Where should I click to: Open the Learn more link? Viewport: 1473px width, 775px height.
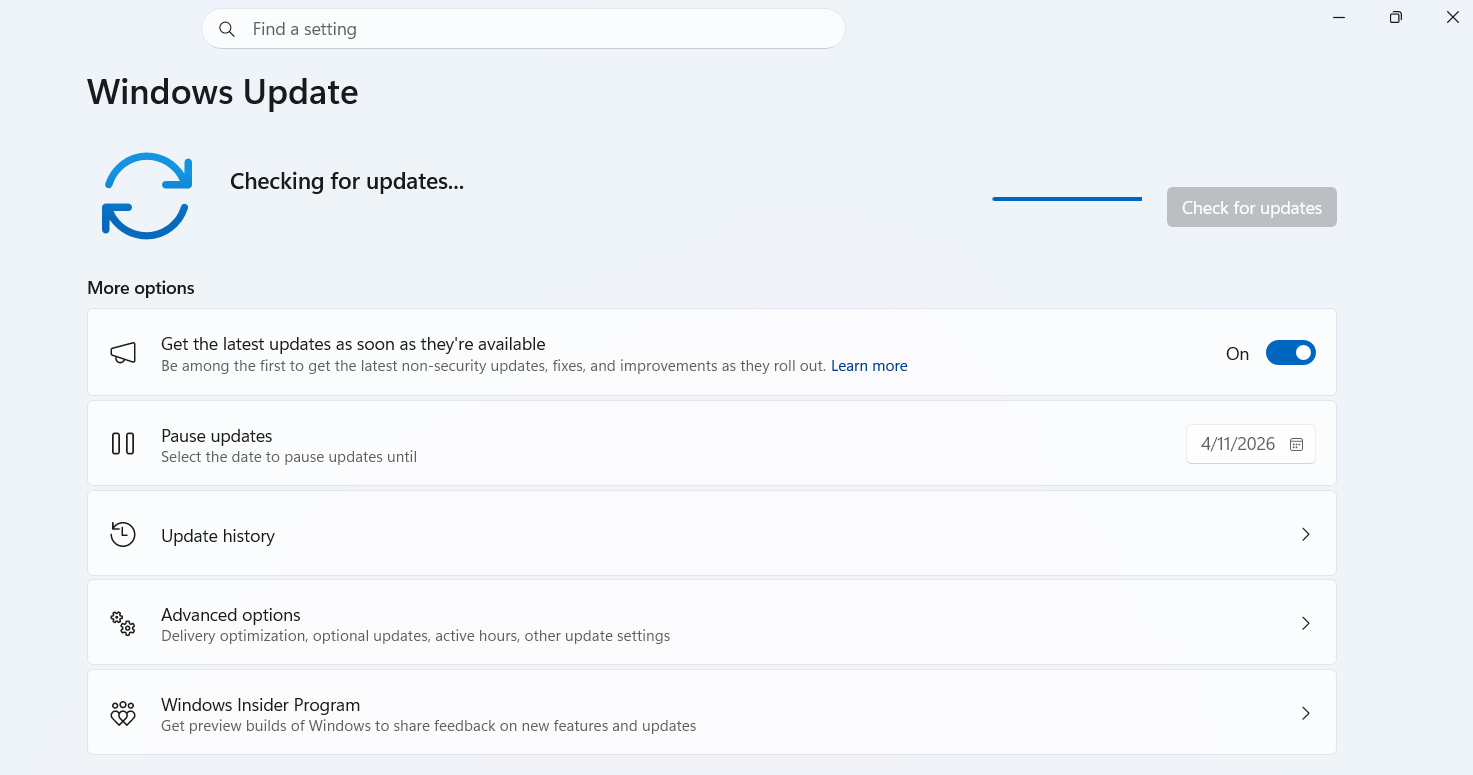click(868, 365)
